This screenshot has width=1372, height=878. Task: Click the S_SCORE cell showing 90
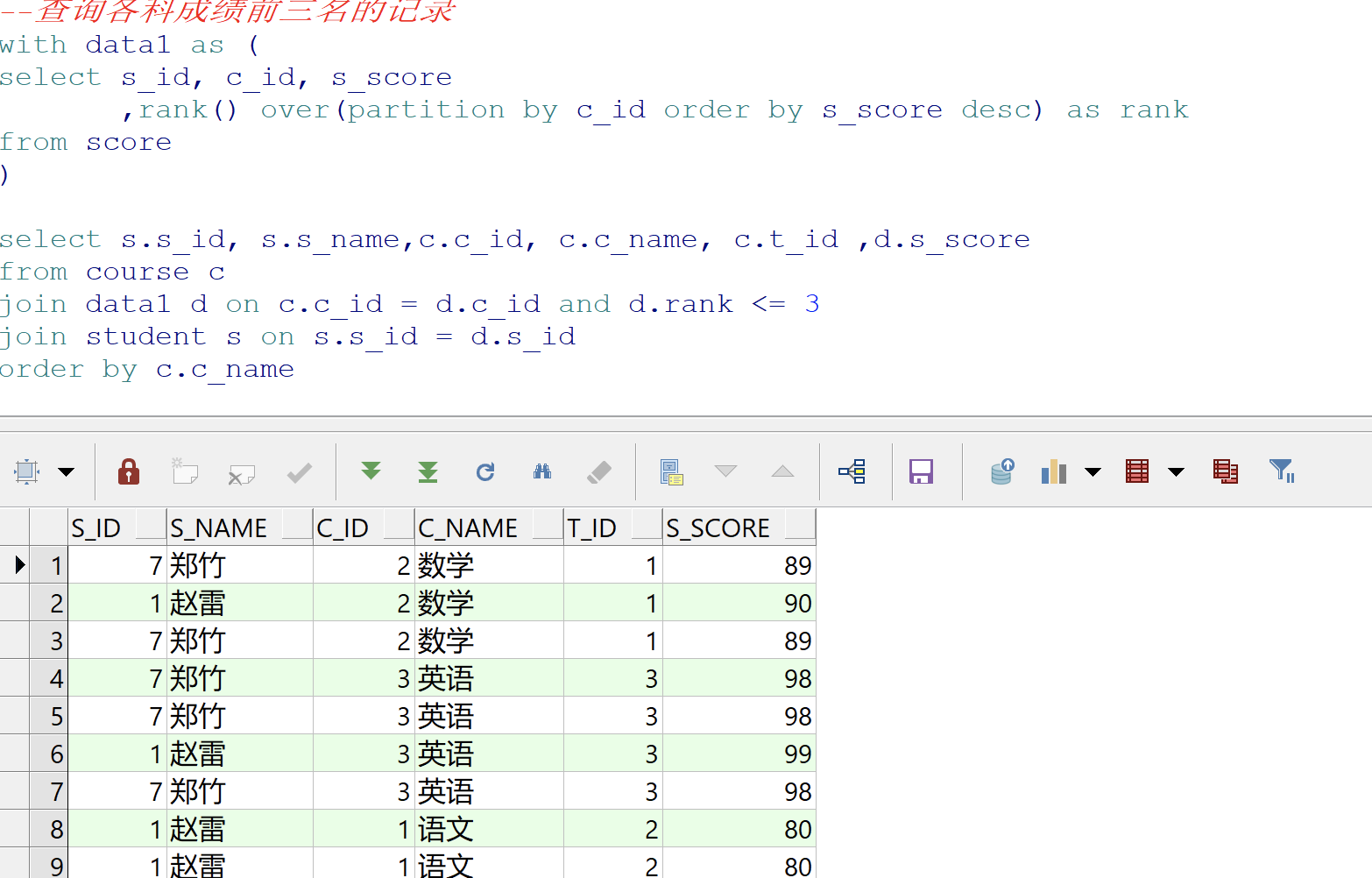tap(739, 603)
